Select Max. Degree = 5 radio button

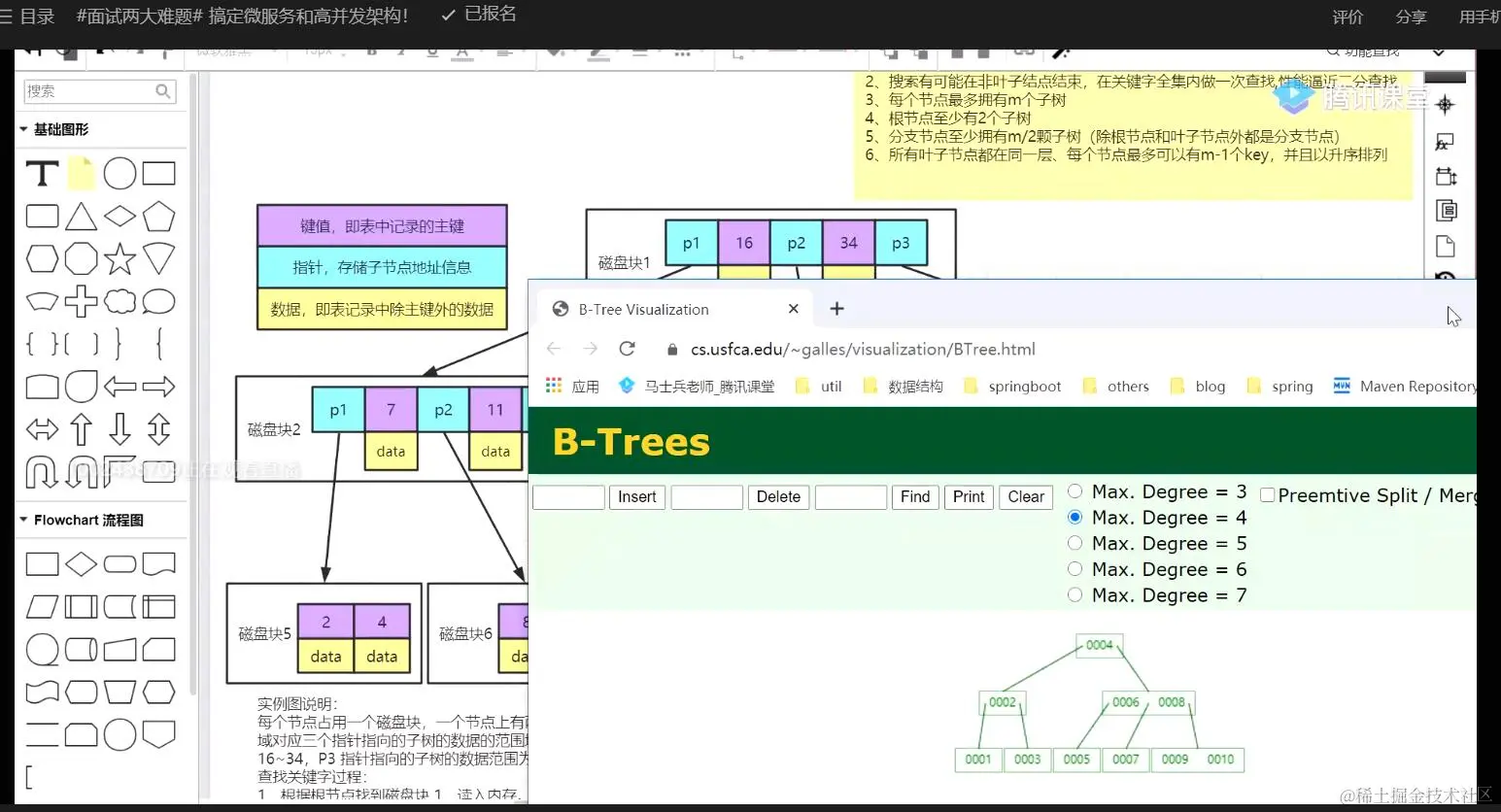(x=1075, y=543)
